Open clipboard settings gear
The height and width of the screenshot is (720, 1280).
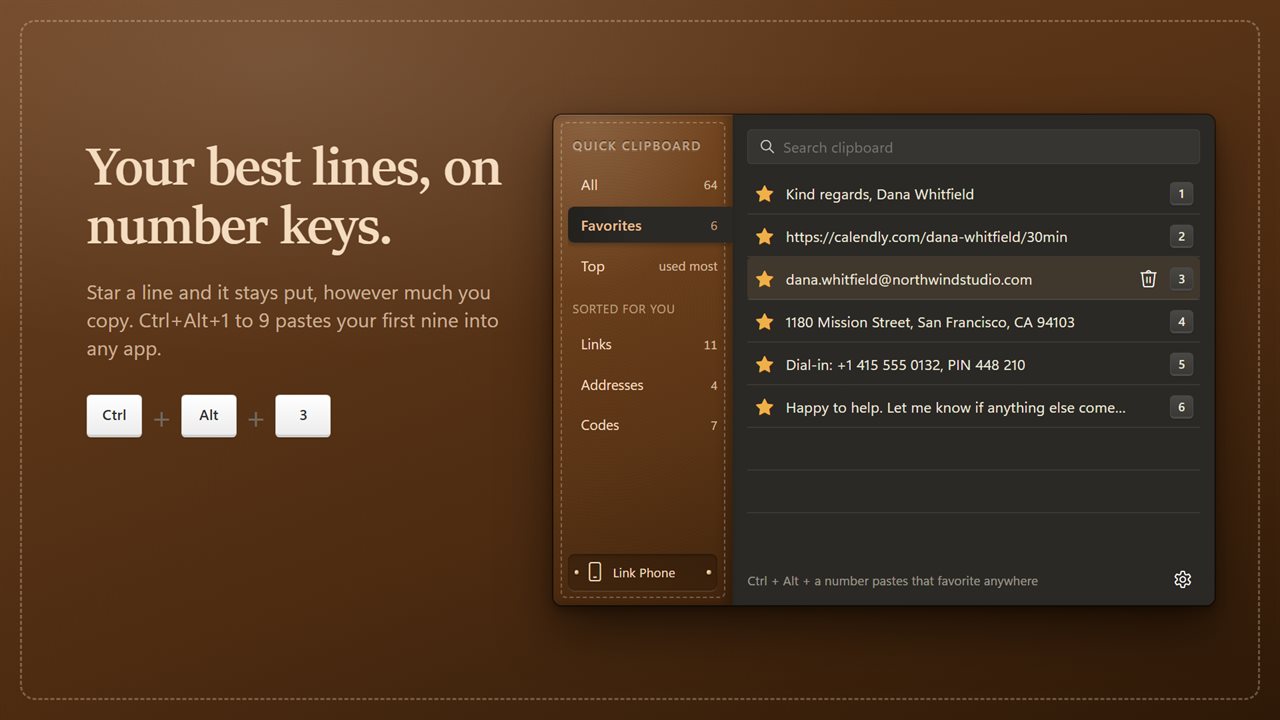(x=1182, y=580)
